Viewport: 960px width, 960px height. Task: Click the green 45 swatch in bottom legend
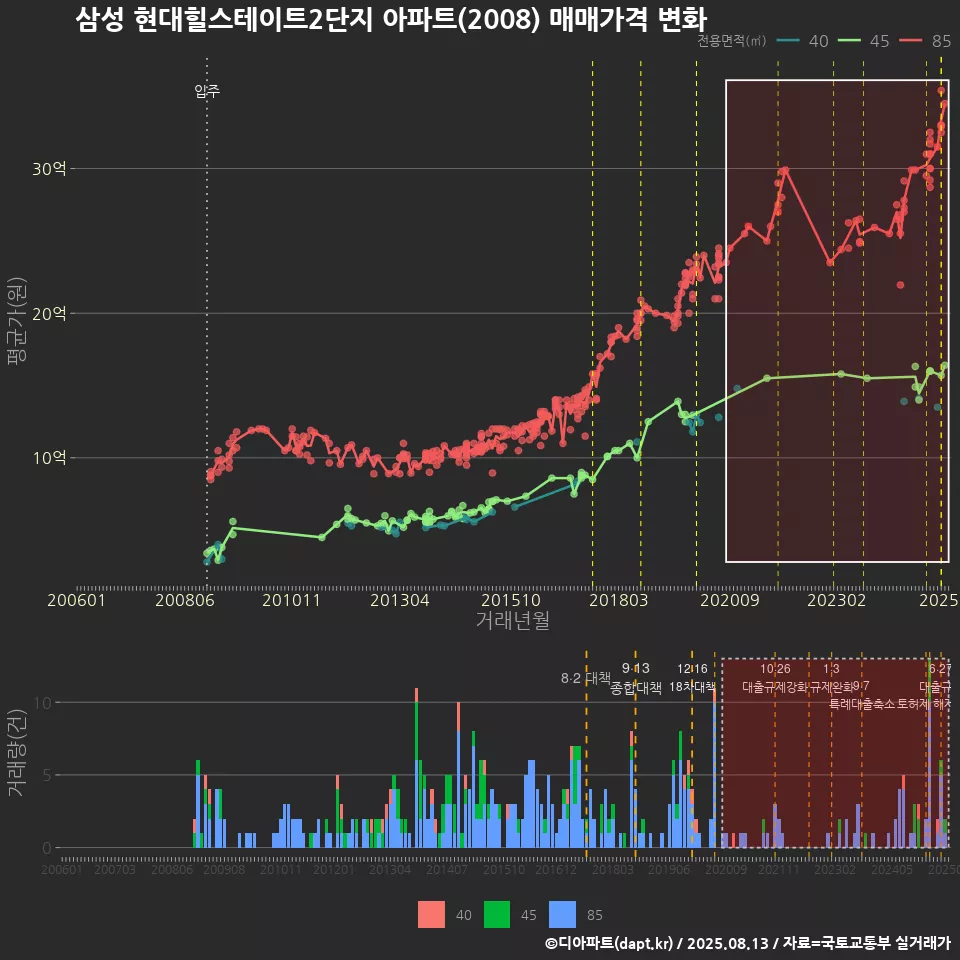tap(497, 915)
